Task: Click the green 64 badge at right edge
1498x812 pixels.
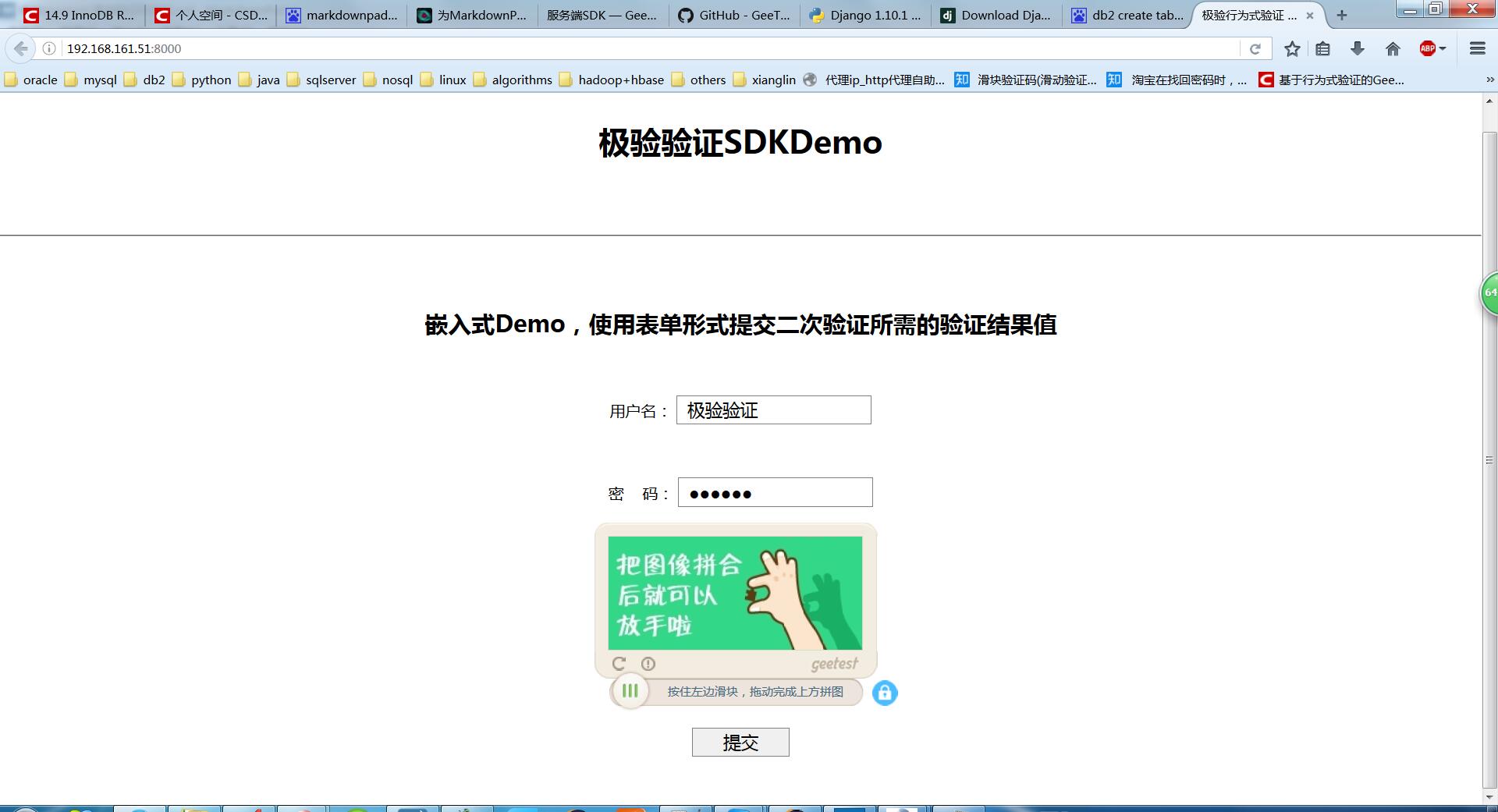Action: tap(1489, 293)
